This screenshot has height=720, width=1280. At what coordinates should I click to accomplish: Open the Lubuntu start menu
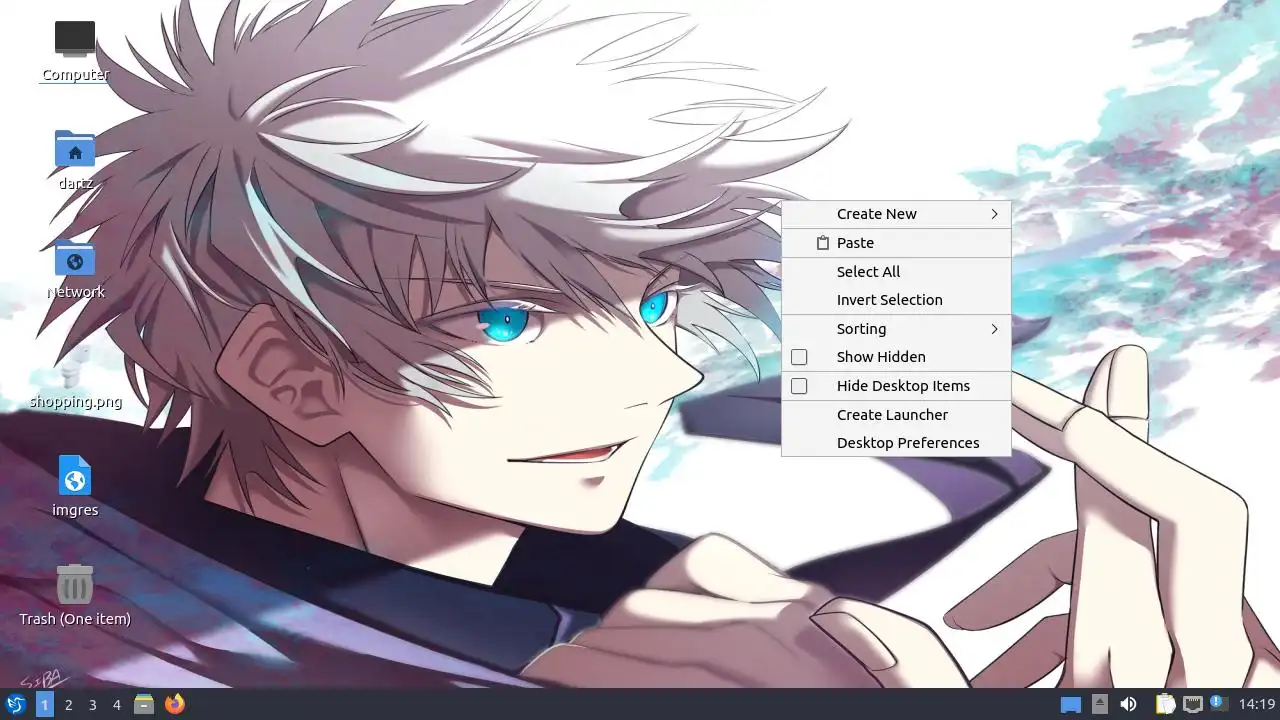[x=16, y=705]
